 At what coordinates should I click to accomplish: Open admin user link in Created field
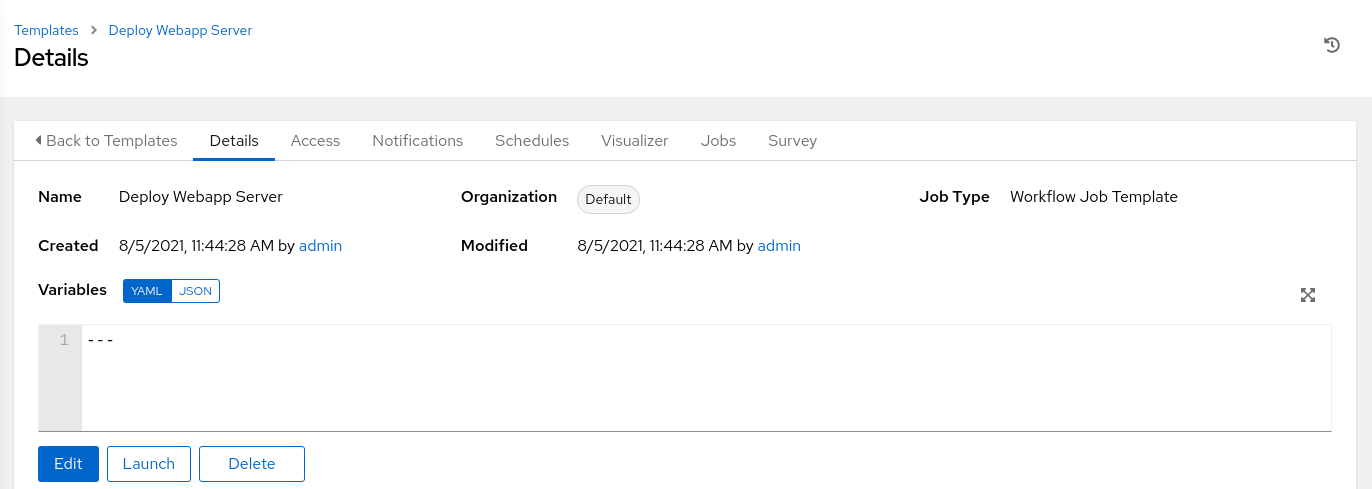(320, 246)
